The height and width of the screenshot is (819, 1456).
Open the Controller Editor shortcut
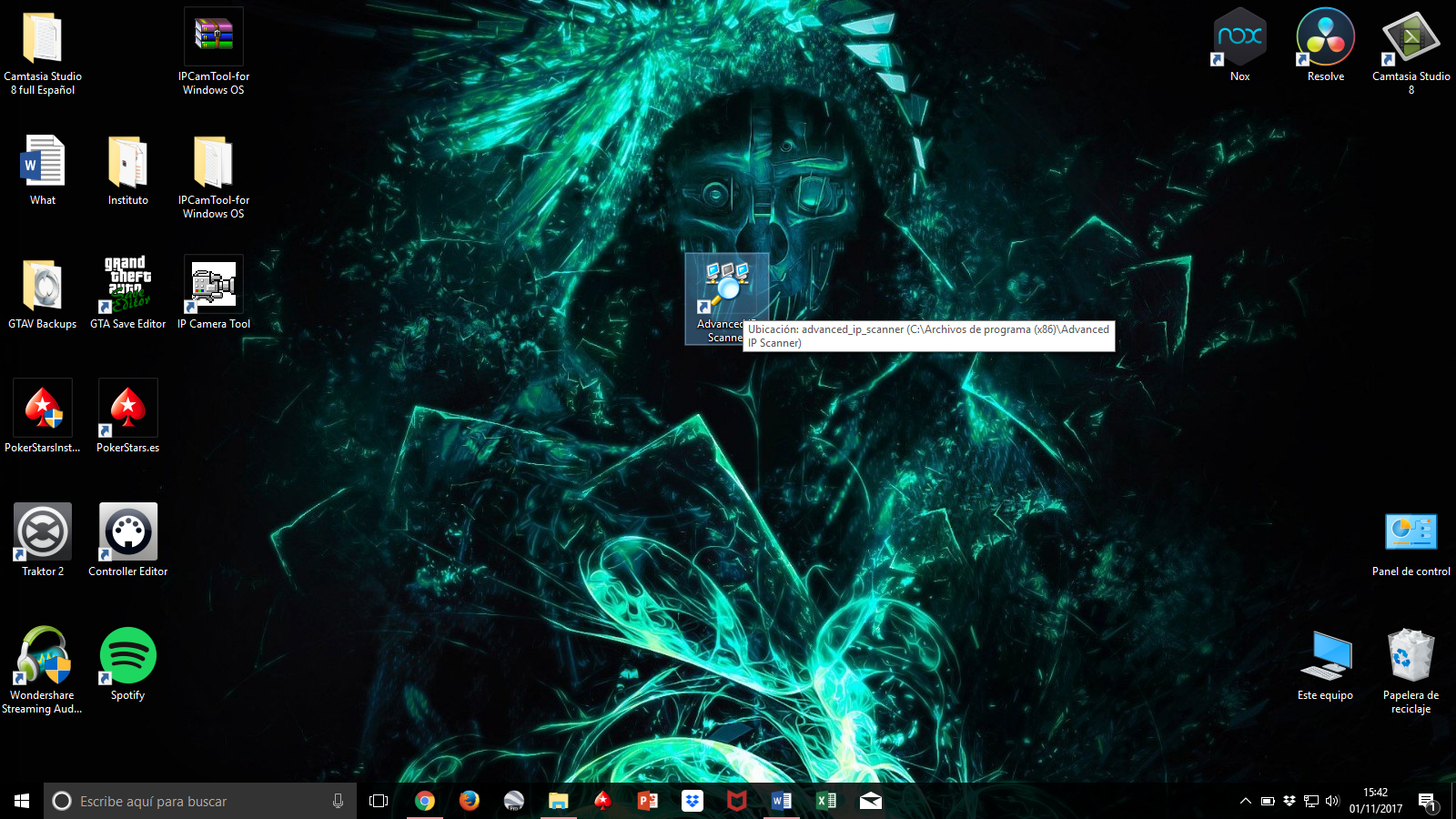(128, 541)
